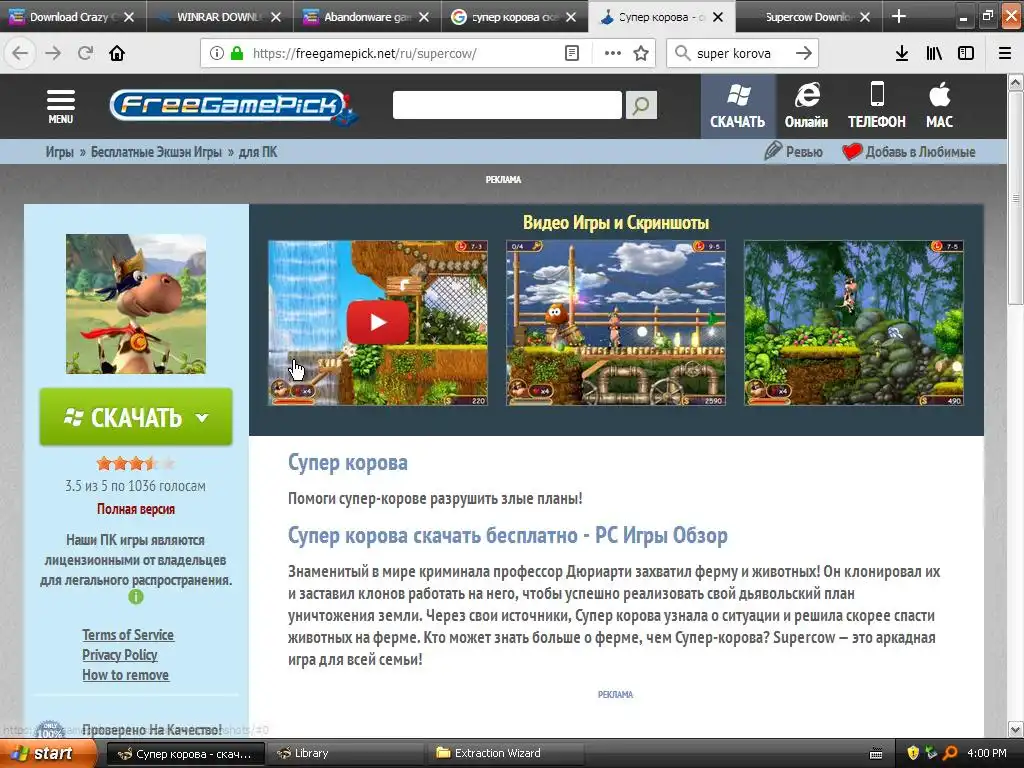Open the Firefox hamburger application menu

(x=1005, y=53)
